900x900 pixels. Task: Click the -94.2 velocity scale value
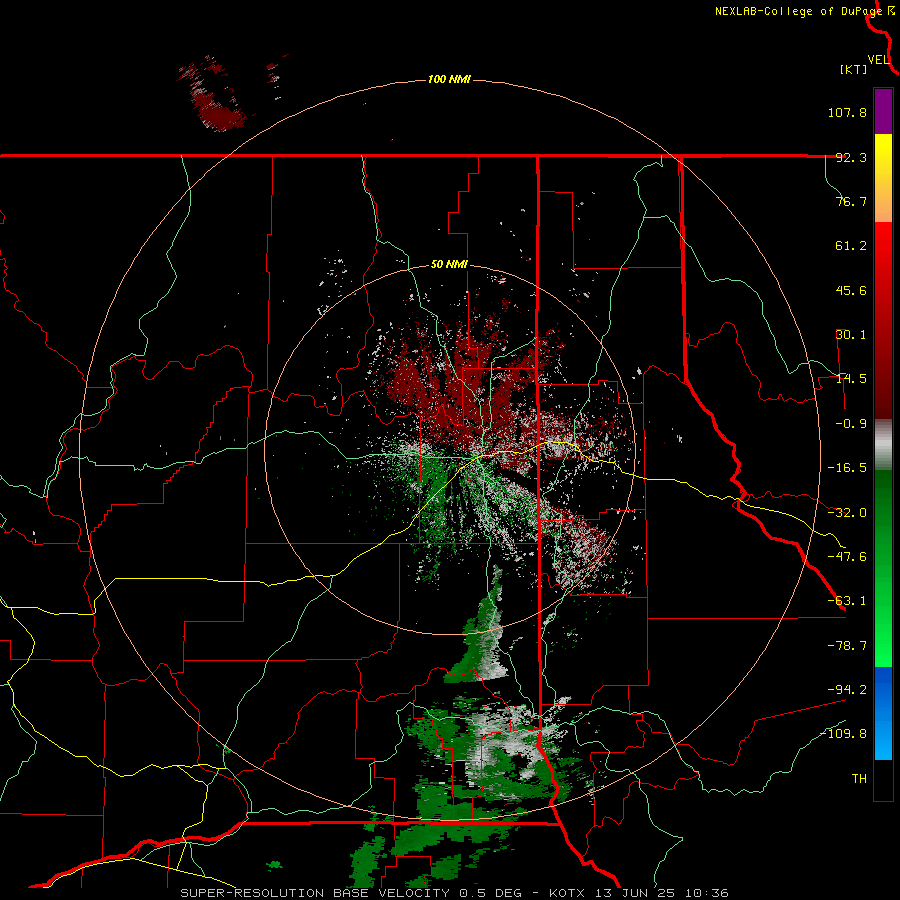click(x=847, y=689)
